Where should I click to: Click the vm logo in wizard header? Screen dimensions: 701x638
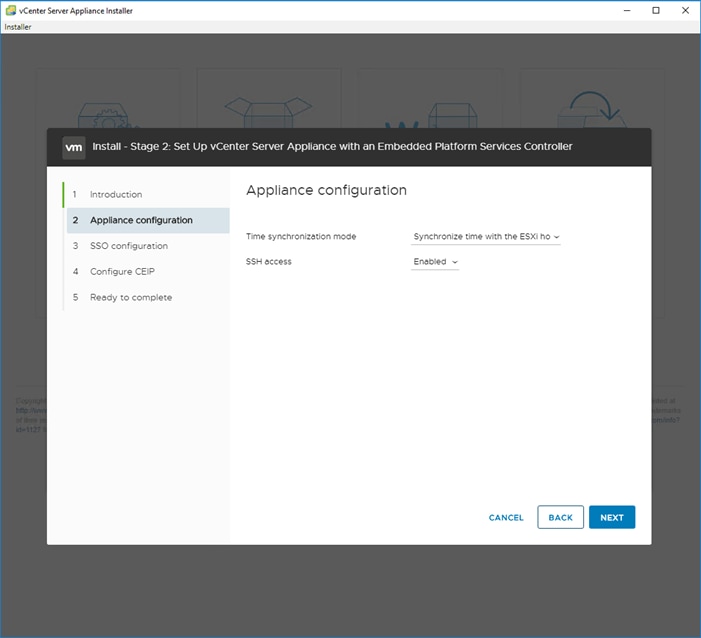(74, 147)
